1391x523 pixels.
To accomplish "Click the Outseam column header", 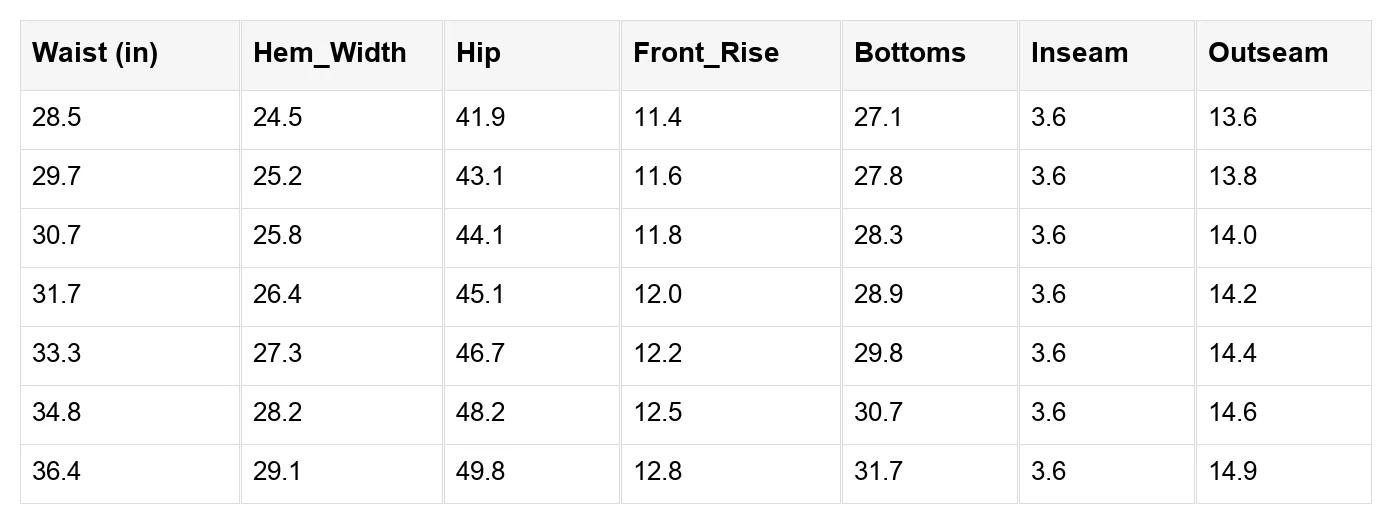I will 1284,55.
